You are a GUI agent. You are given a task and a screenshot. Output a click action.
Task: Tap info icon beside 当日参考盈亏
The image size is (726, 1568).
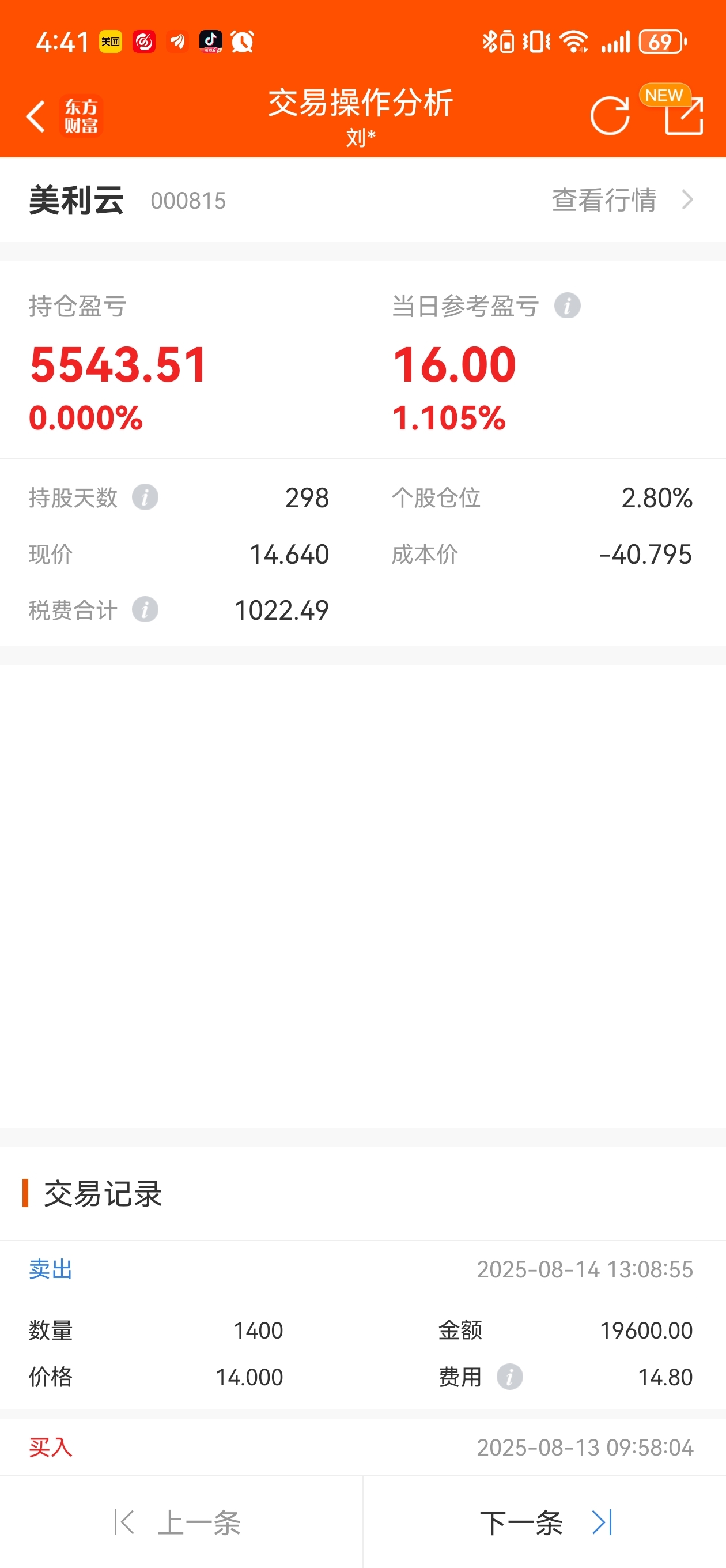click(567, 306)
